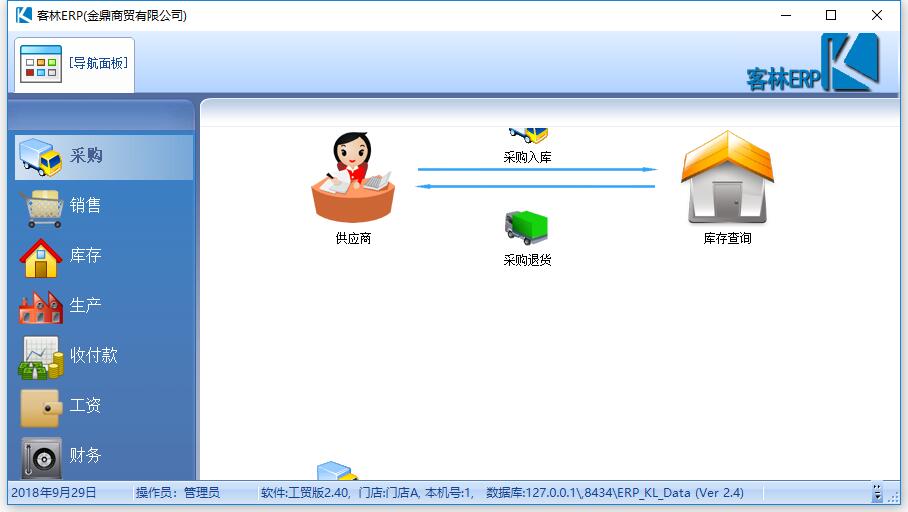Viewport: 908px width, 512px height.
Task: Click the 库存 red house icon
Action: tap(41, 258)
